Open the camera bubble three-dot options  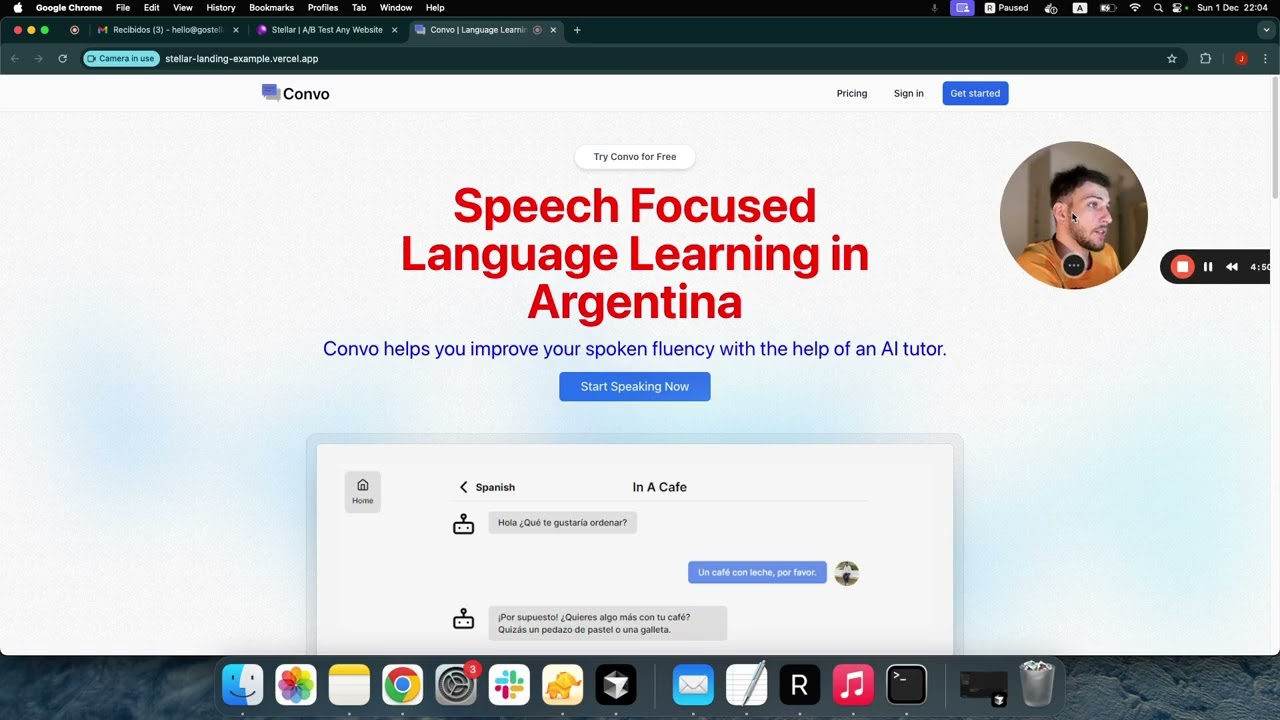tap(1073, 265)
